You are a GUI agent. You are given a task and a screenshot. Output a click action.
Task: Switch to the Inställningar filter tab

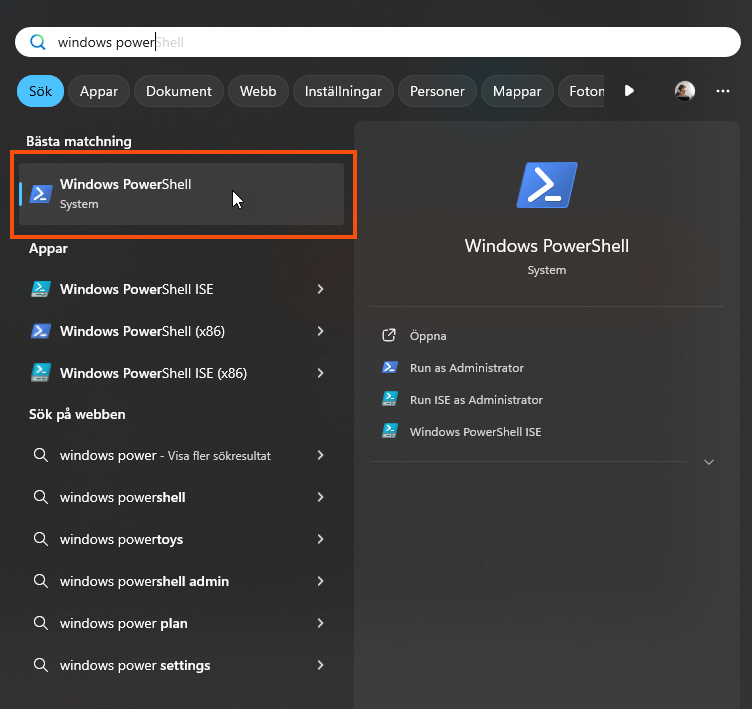pos(343,91)
